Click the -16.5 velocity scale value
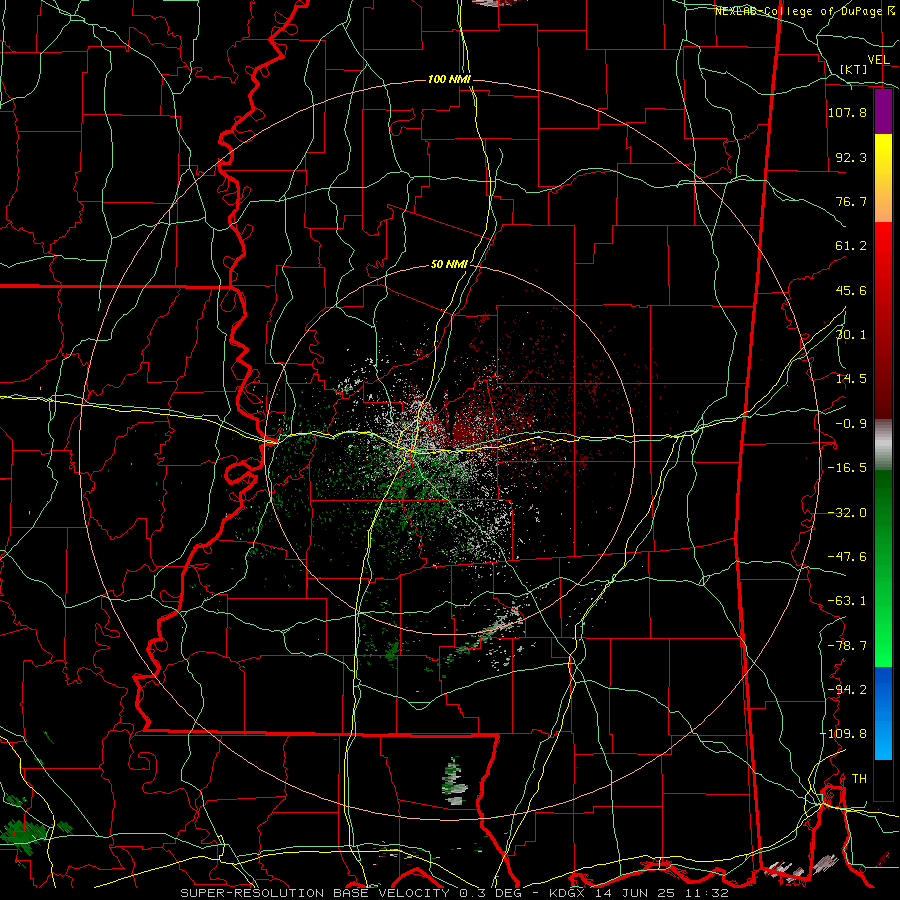The image size is (900, 900). coord(847,468)
